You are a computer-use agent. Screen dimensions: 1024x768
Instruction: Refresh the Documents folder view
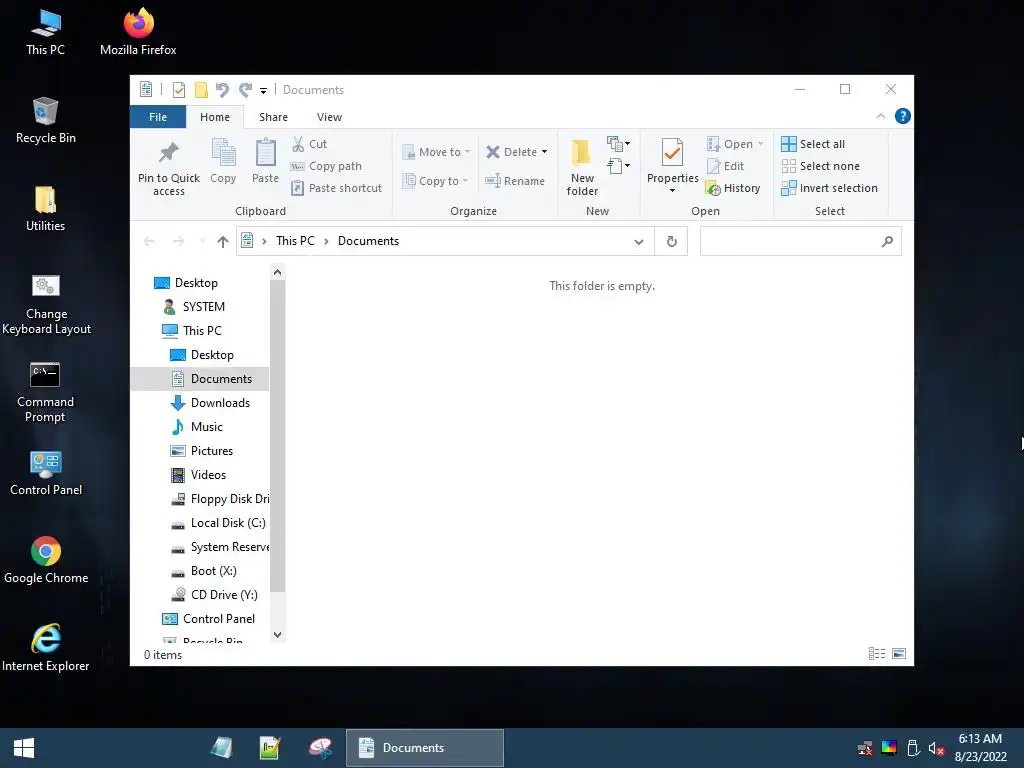tap(671, 242)
